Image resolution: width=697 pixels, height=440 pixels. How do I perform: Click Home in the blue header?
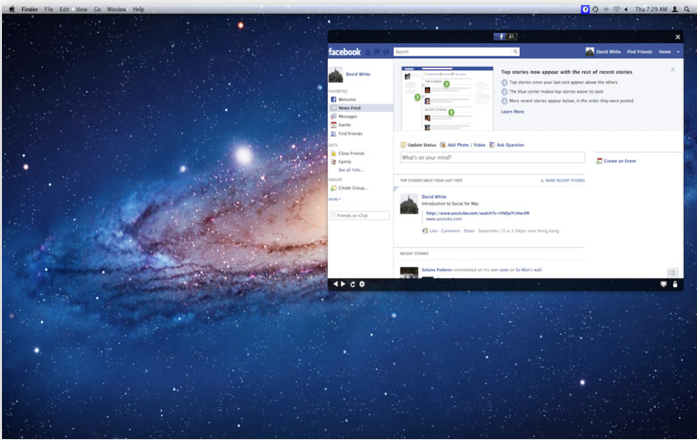click(x=665, y=52)
